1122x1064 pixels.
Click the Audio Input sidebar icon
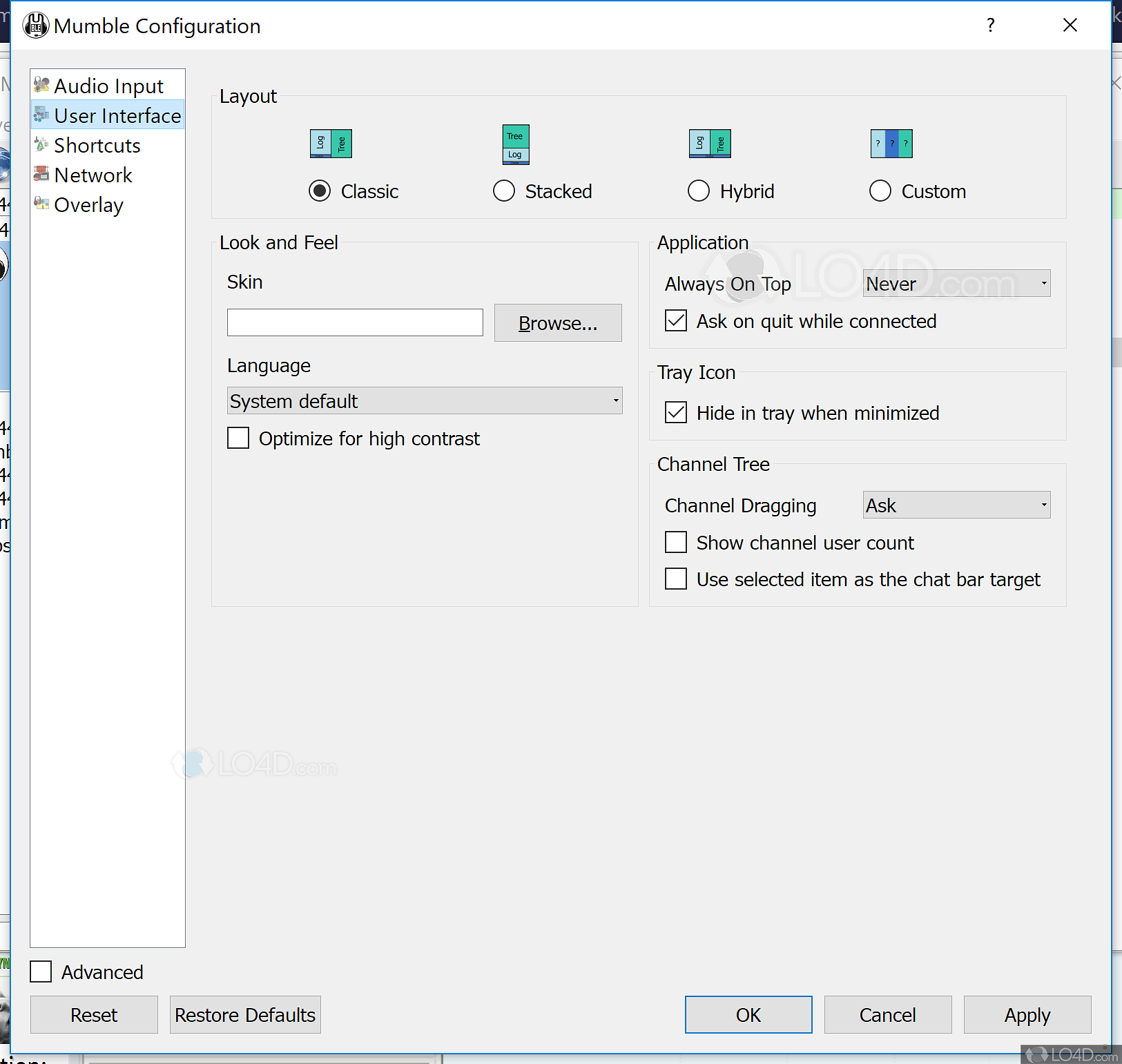point(41,86)
